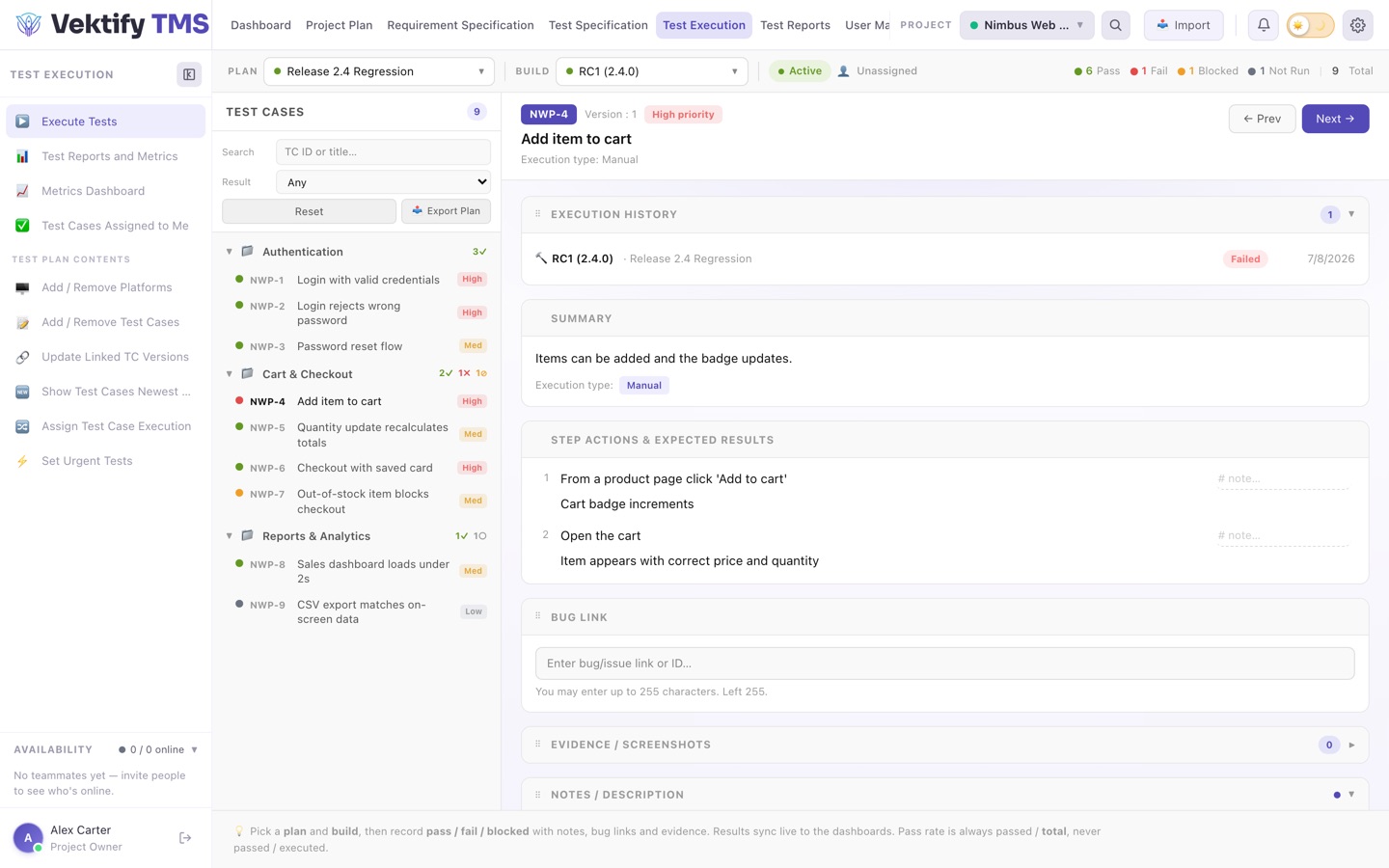This screenshot has width=1389, height=868.
Task: Open the Plan dropdown Release 2.4 Regression
Action: [379, 71]
